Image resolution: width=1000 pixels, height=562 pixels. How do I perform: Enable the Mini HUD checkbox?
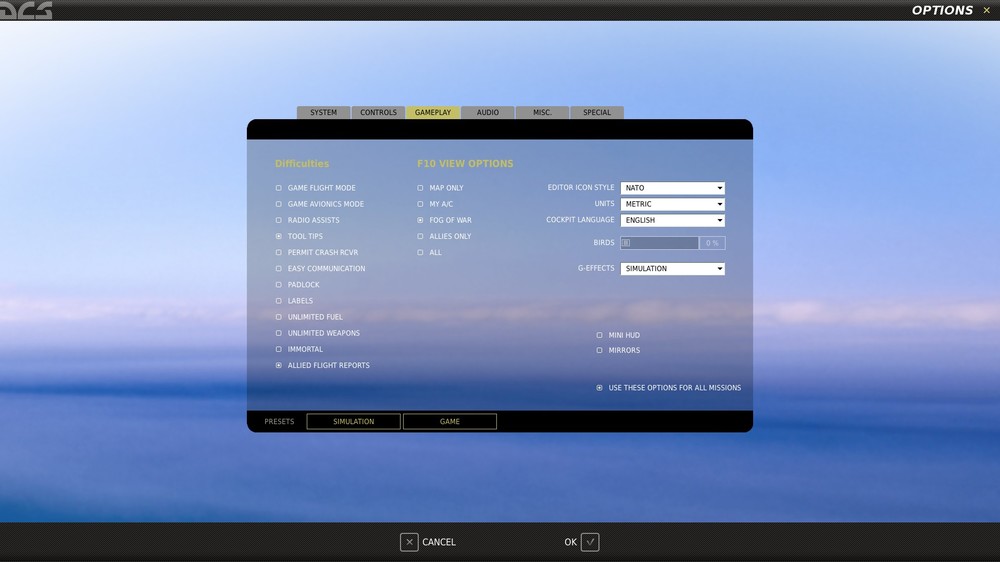coord(599,335)
